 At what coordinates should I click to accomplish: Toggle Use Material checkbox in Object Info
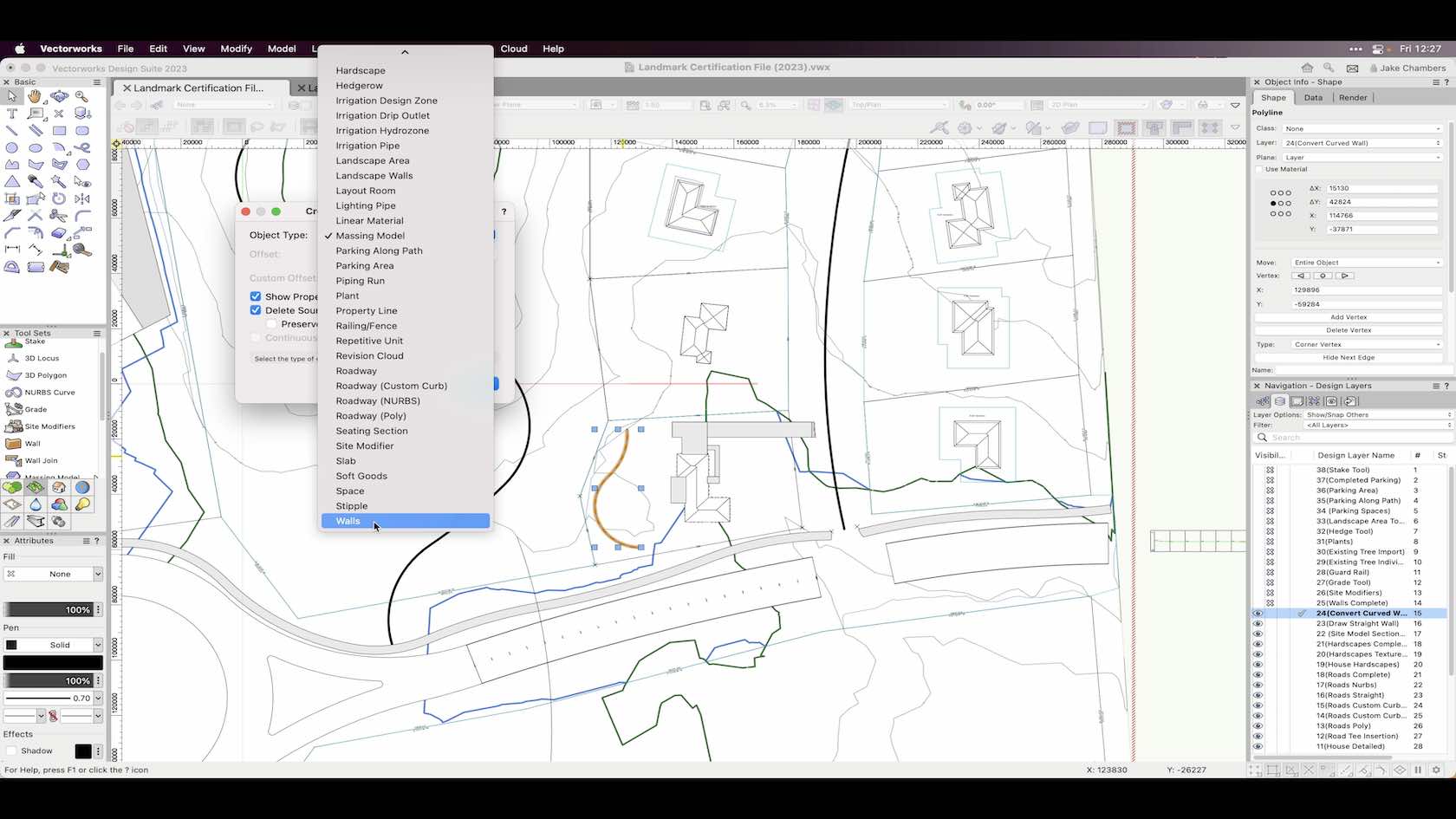point(1259,169)
